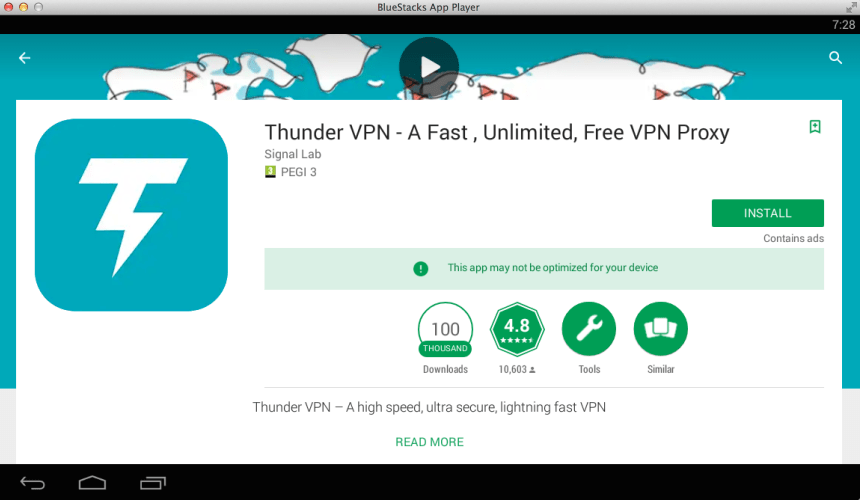Click the Thunder VPN app title text
860x500 pixels.
tap(497, 133)
